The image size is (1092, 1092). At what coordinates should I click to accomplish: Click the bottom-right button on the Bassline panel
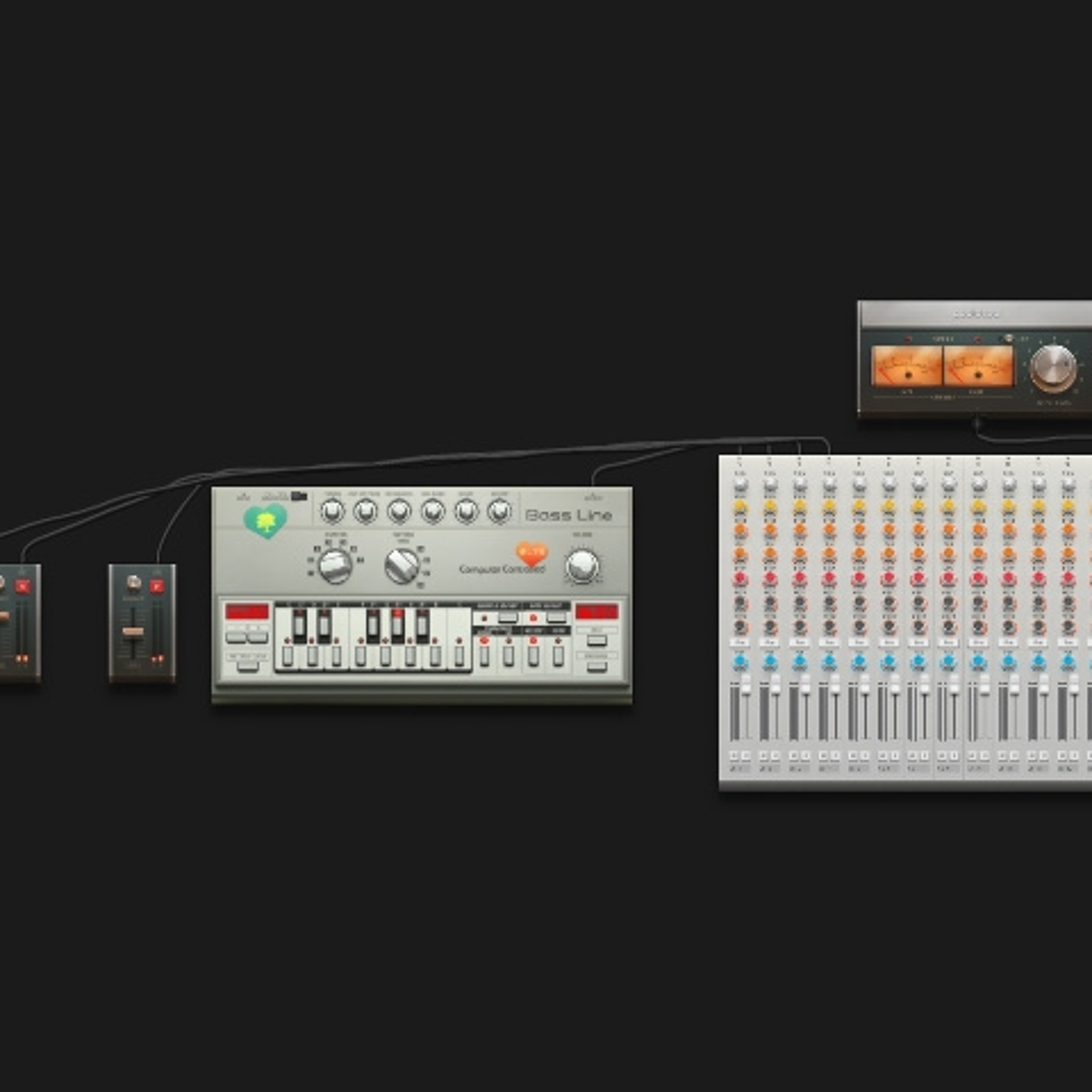(x=597, y=667)
